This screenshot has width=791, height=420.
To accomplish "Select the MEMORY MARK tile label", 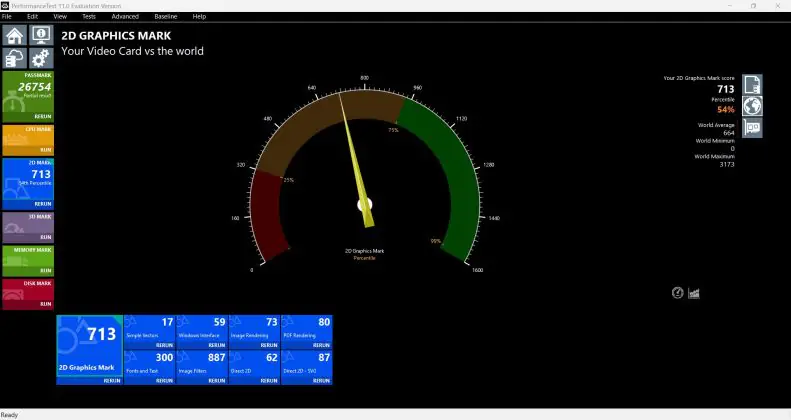I will tap(33, 250).
